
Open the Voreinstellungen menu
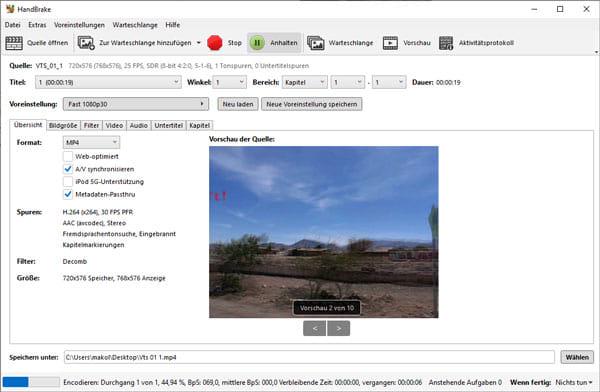[x=79, y=25]
